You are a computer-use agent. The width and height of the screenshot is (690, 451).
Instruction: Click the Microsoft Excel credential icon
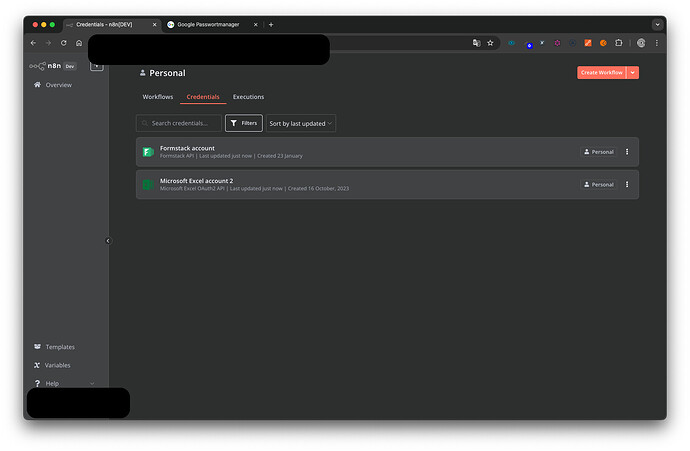point(148,184)
